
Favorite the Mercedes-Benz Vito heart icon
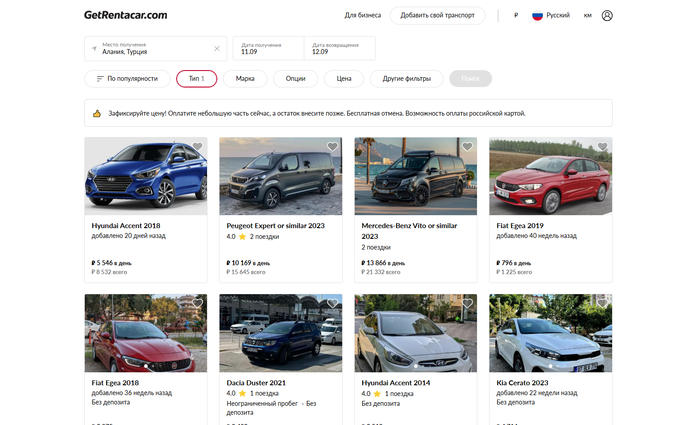point(467,146)
